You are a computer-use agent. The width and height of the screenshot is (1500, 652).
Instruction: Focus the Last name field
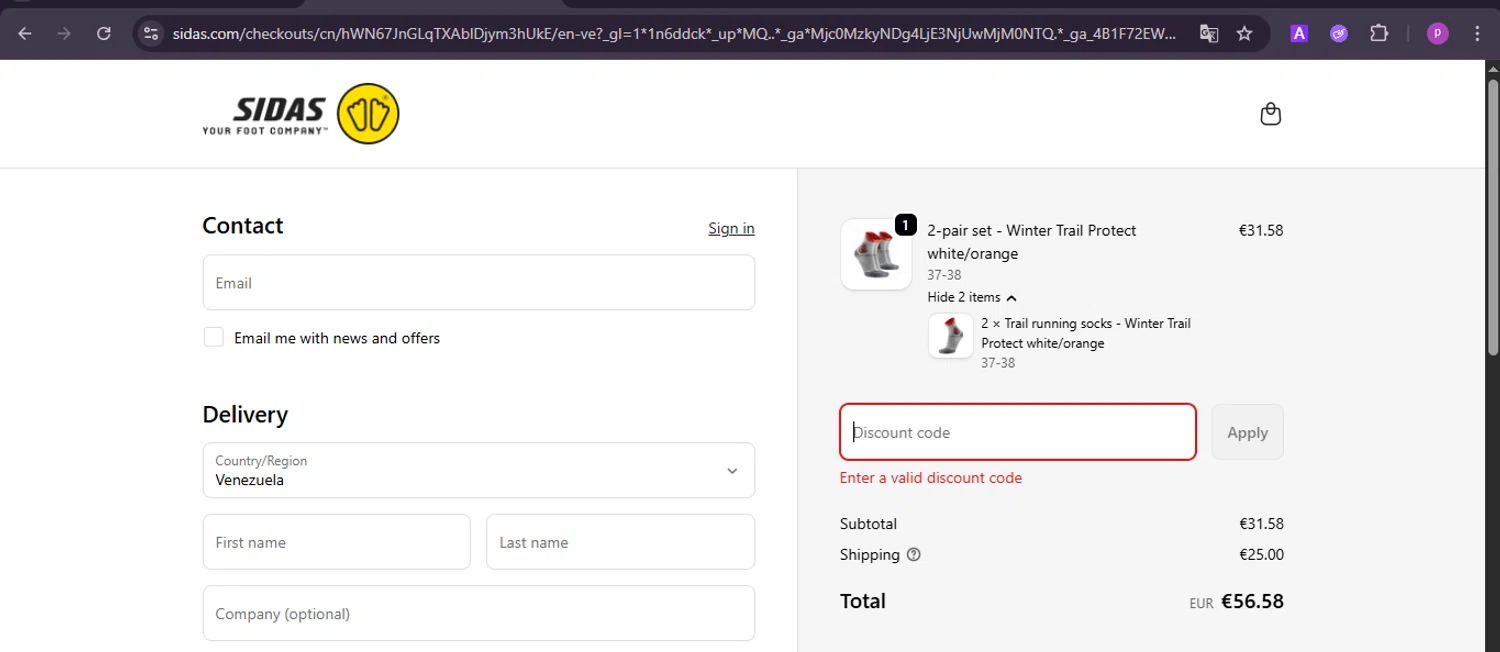[620, 542]
